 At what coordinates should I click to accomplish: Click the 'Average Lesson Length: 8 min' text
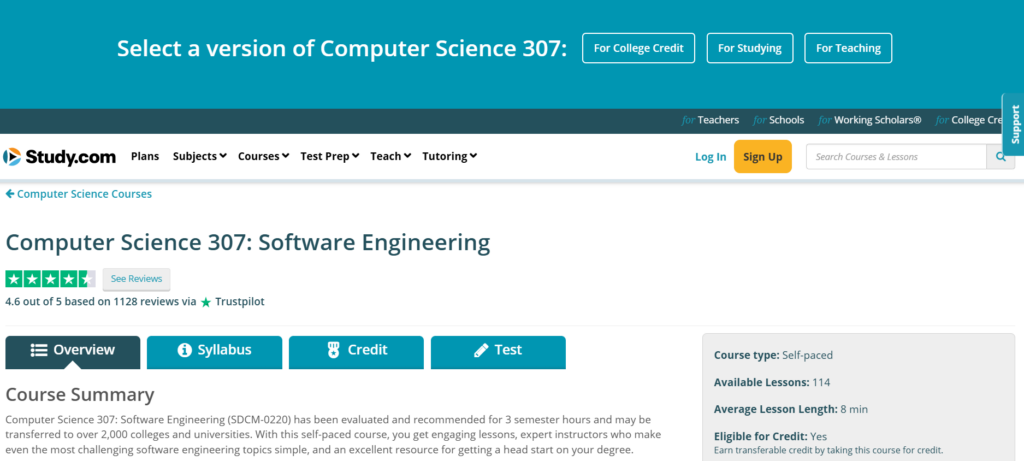(791, 409)
